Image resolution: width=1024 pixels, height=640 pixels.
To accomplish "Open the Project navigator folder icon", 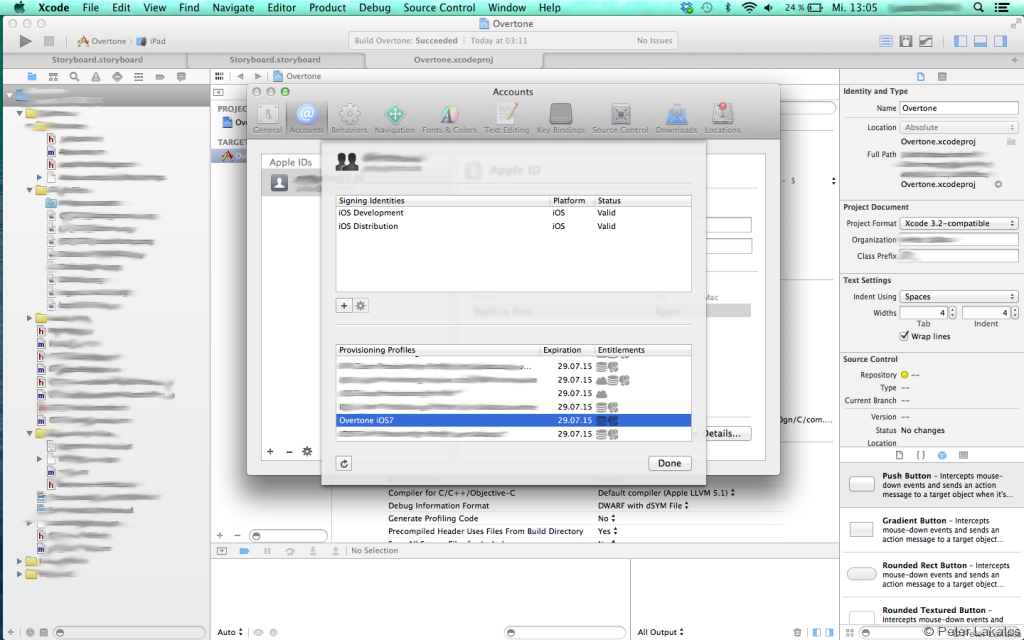I will [31, 76].
